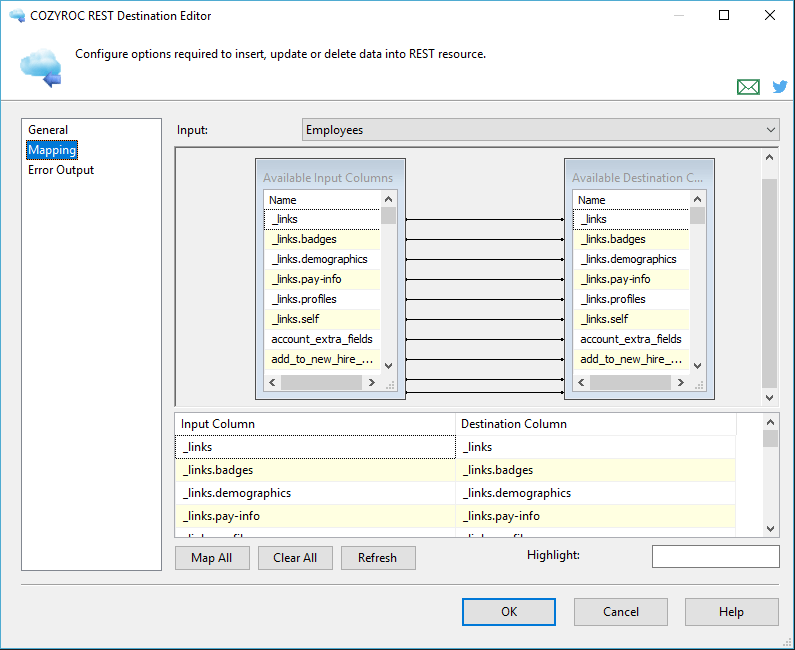Switch to the Error Output page

click(x=61, y=170)
